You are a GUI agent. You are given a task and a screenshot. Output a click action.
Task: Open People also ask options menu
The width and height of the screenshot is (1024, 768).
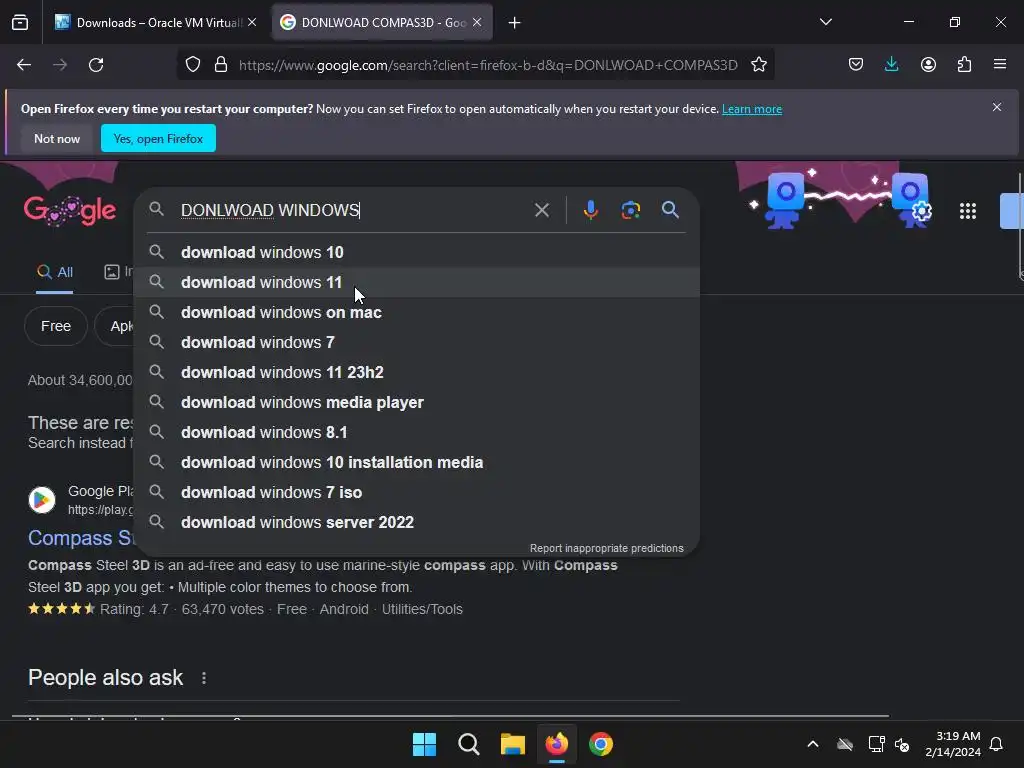(x=204, y=678)
